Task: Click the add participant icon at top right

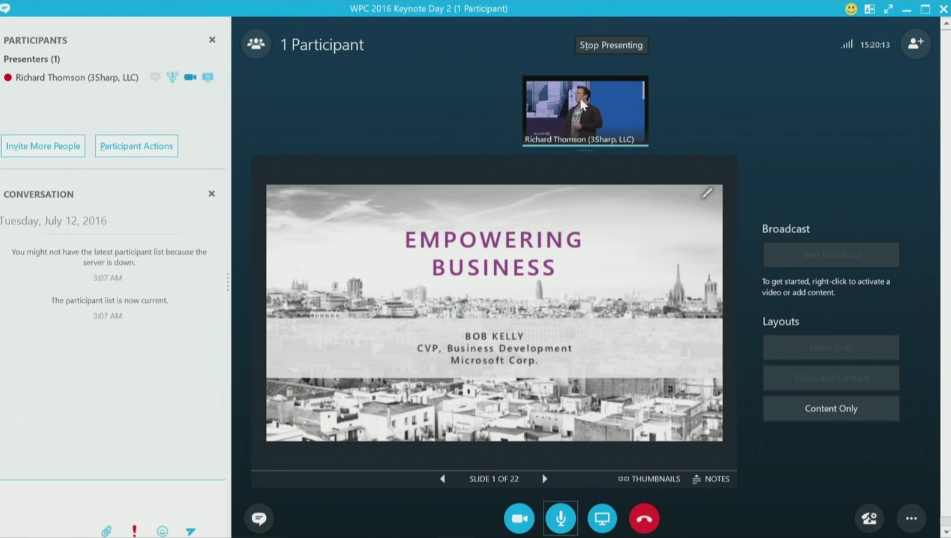Action: (914, 44)
